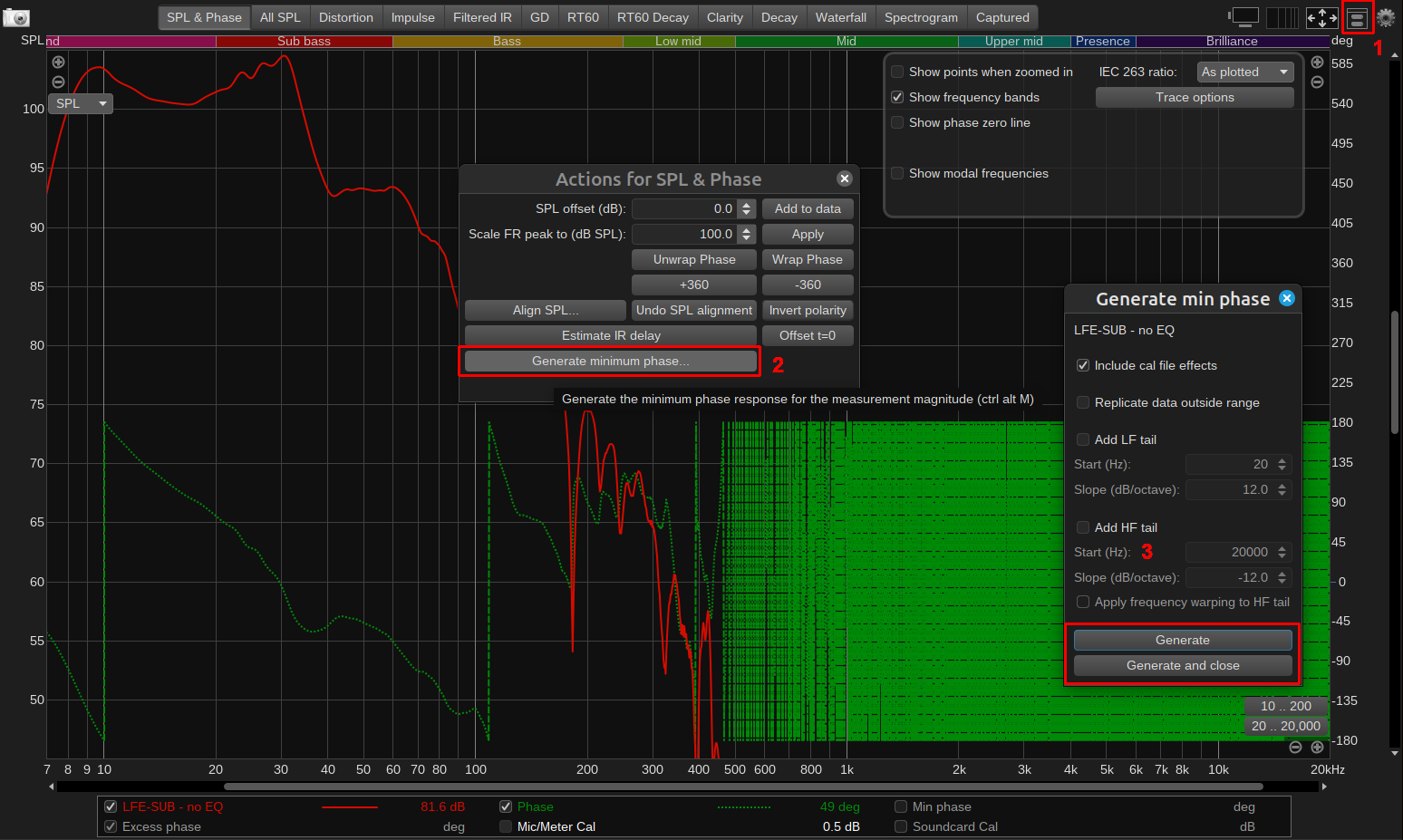Uncheck Show frequency bands
This screenshot has height=840, width=1403.
click(897, 97)
